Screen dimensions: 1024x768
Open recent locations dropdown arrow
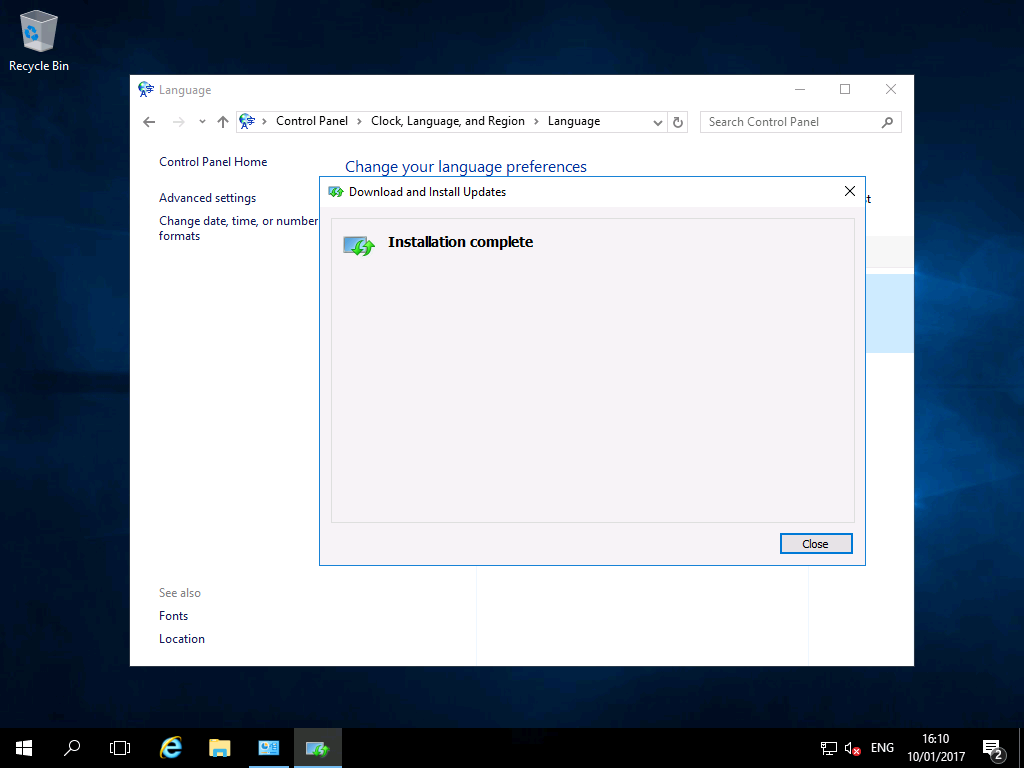tap(202, 121)
